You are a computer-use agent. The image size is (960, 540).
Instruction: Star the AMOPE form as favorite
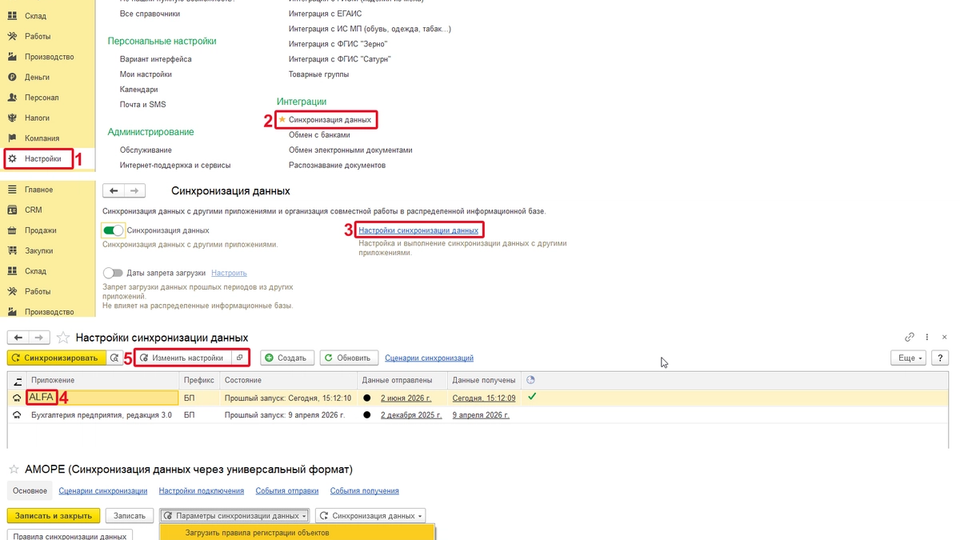point(13,470)
